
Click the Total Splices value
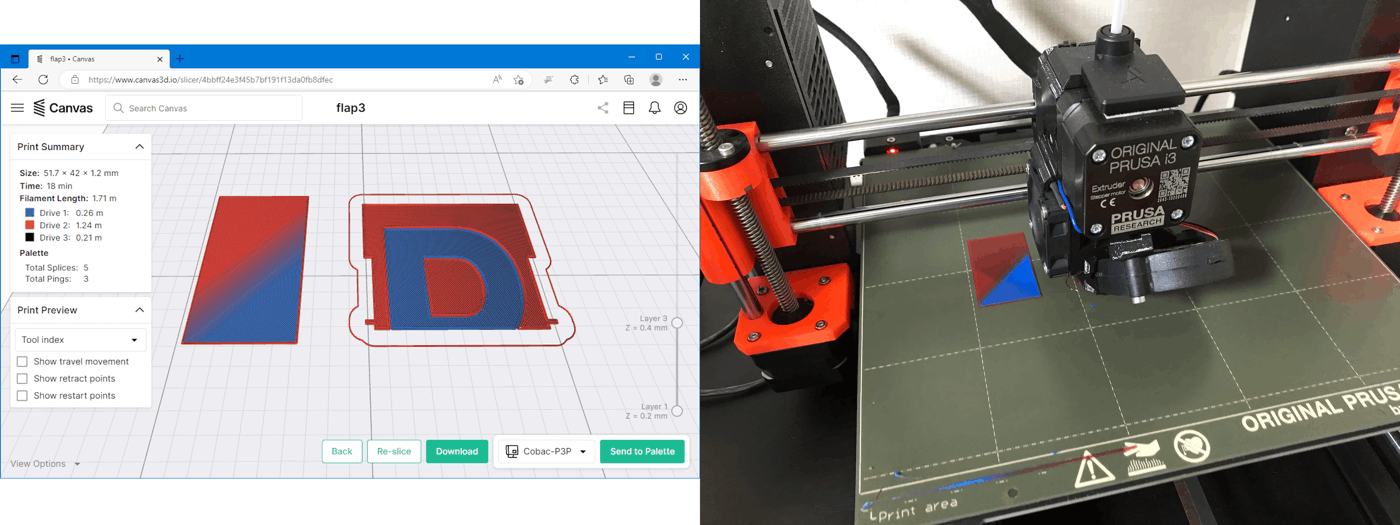point(86,268)
